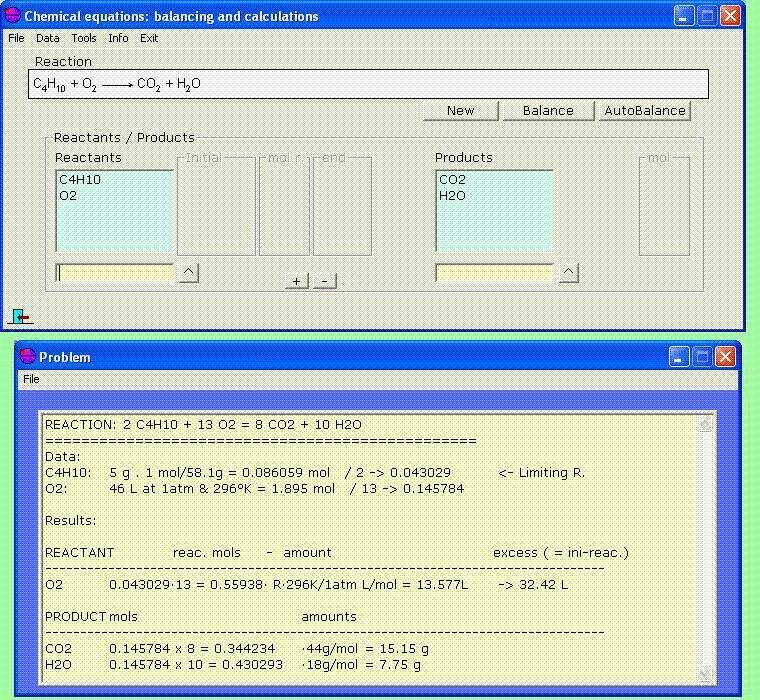Click the exit door icon at bottom-left
Image resolution: width=760 pixels, height=700 pixels.
20,317
